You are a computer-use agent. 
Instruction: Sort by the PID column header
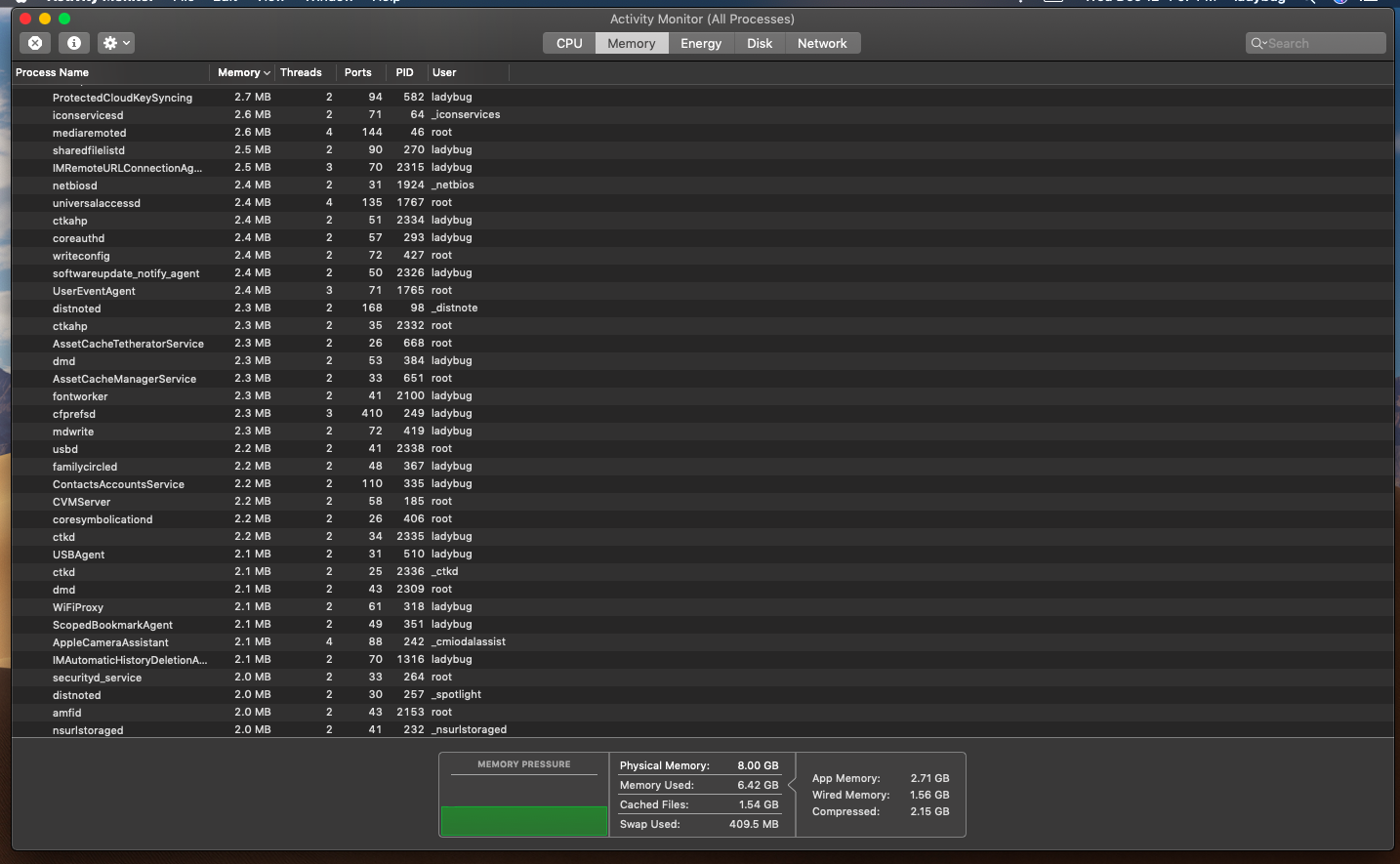406,72
